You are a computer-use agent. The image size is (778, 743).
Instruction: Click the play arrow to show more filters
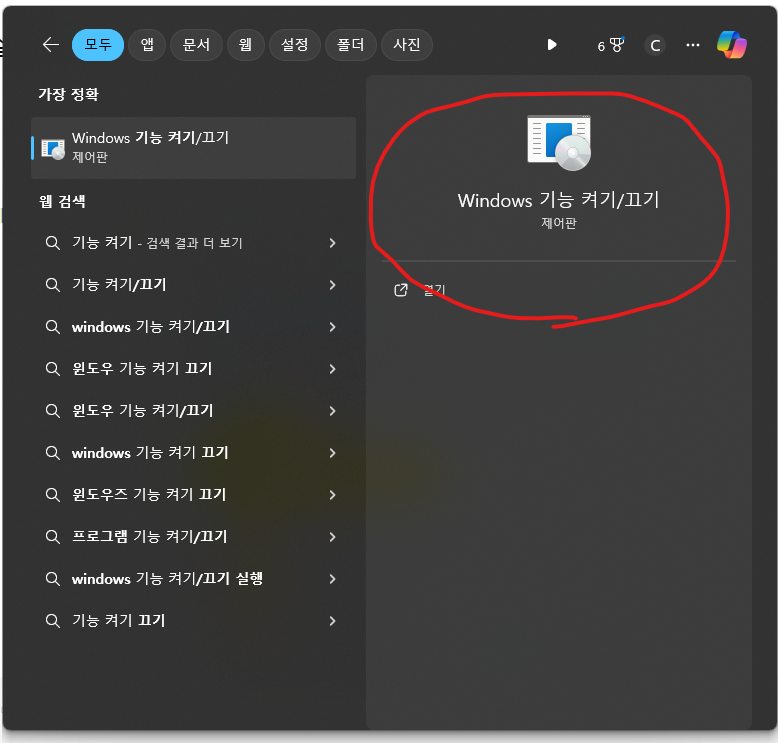tap(552, 45)
